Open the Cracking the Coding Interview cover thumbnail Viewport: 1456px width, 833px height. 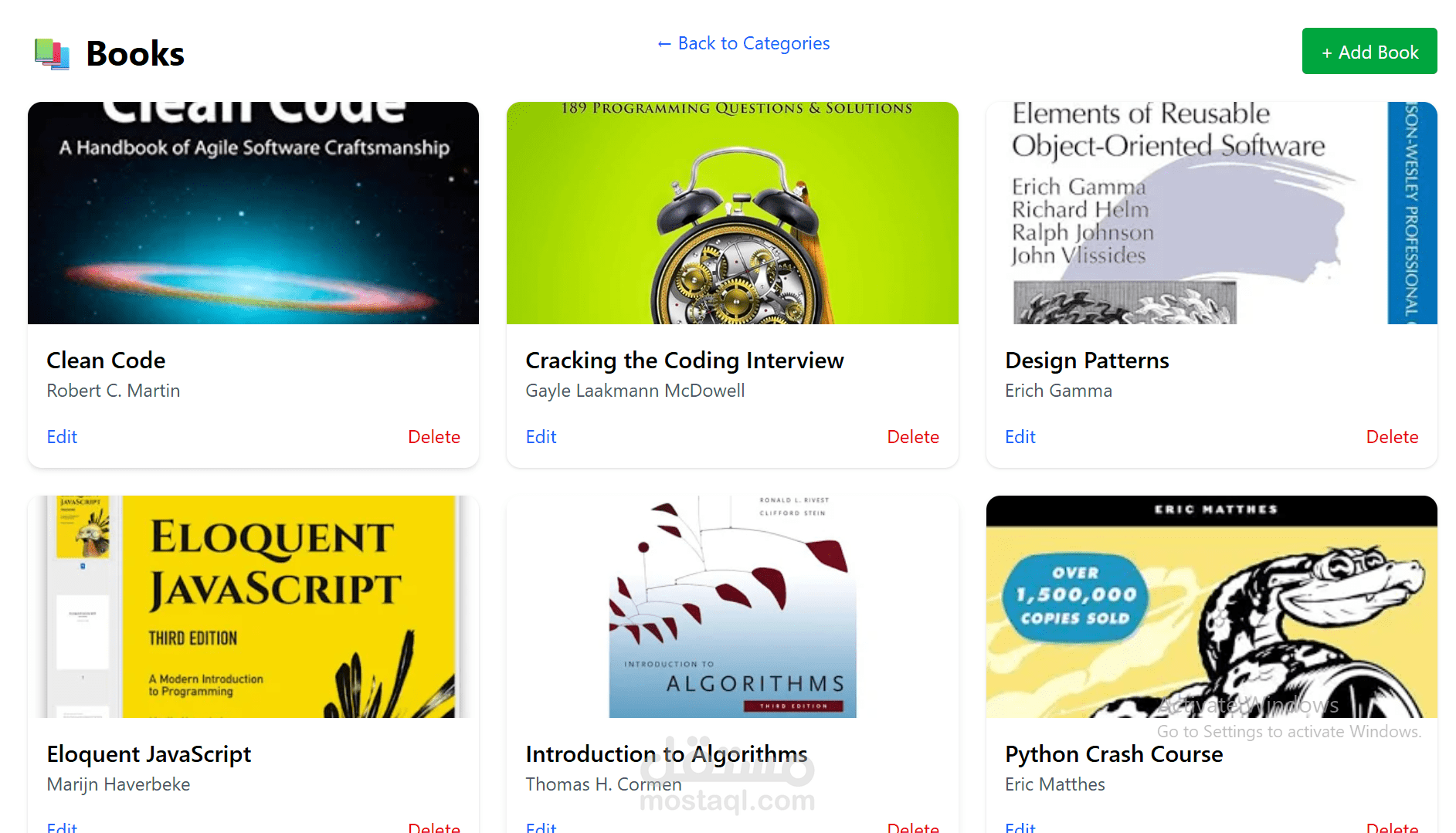coord(732,213)
